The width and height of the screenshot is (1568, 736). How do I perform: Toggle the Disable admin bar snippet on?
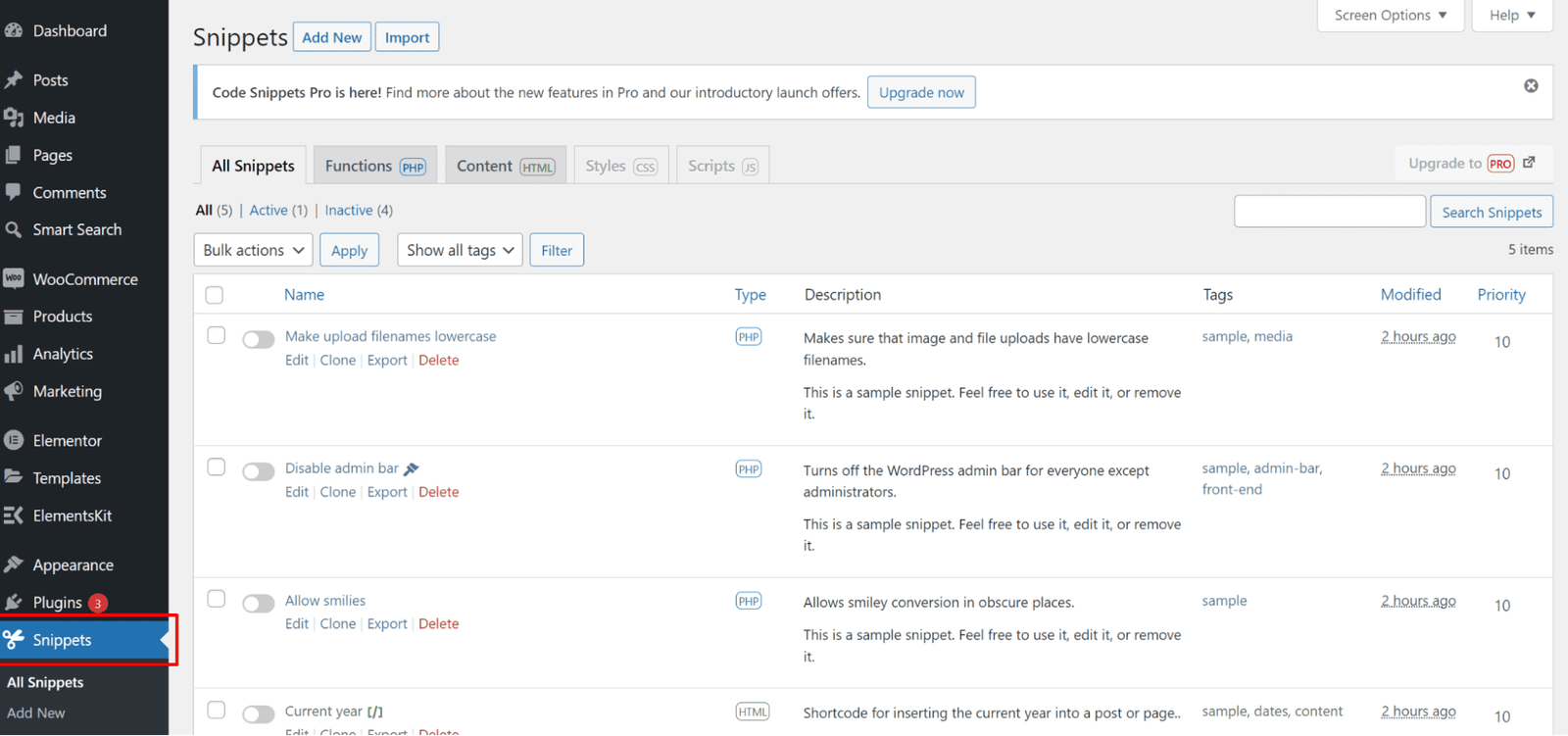coord(259,472)
